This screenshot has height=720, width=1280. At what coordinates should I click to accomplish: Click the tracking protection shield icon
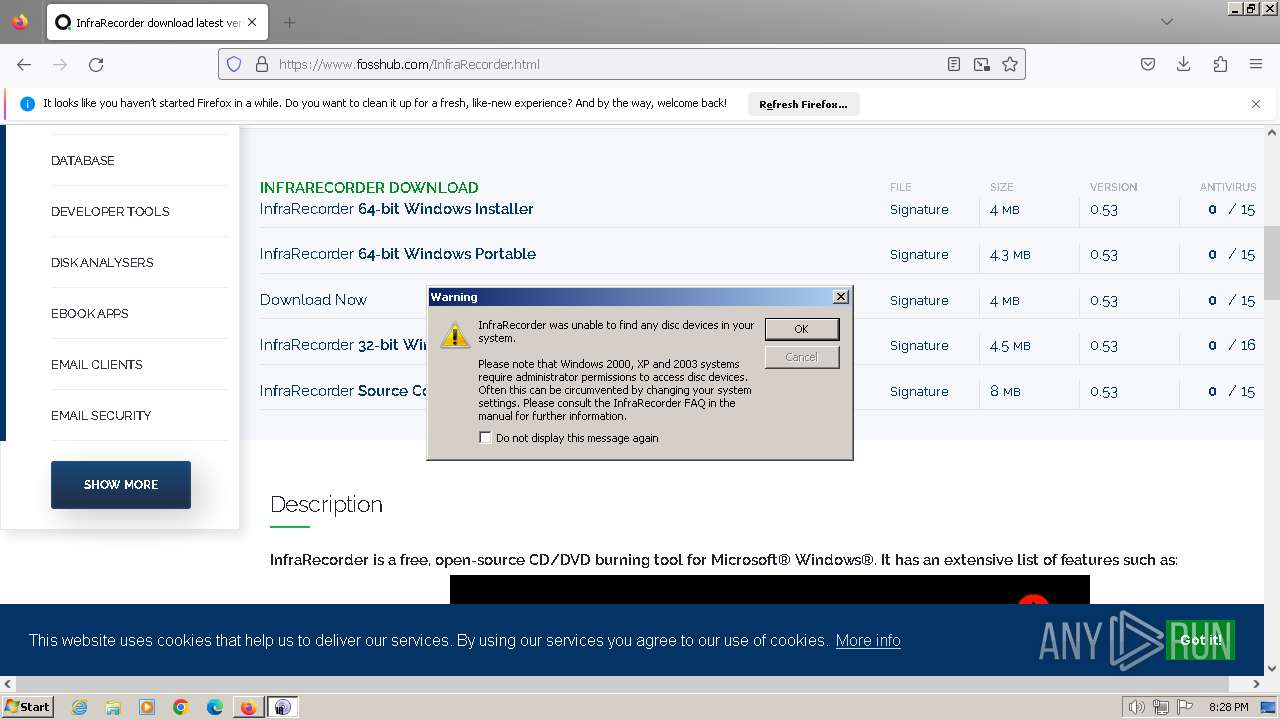click(x=234, y=64)
